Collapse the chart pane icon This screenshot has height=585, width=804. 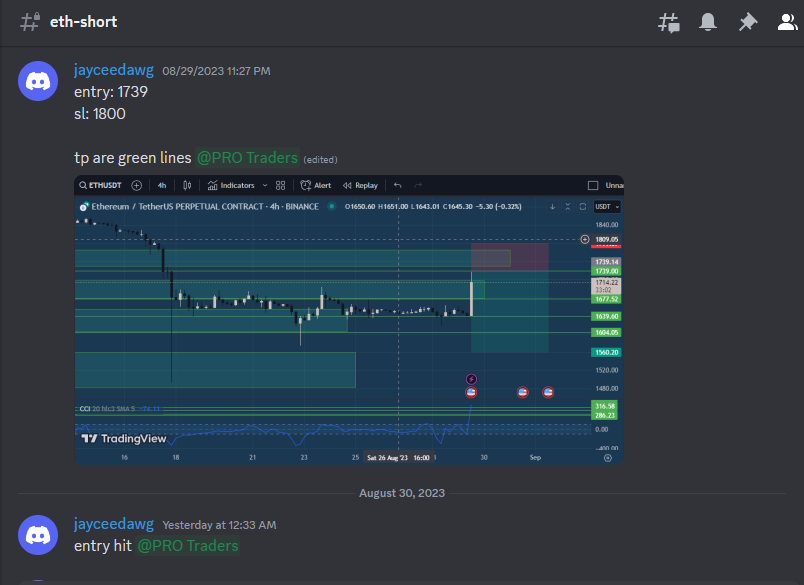coord(568,207)
